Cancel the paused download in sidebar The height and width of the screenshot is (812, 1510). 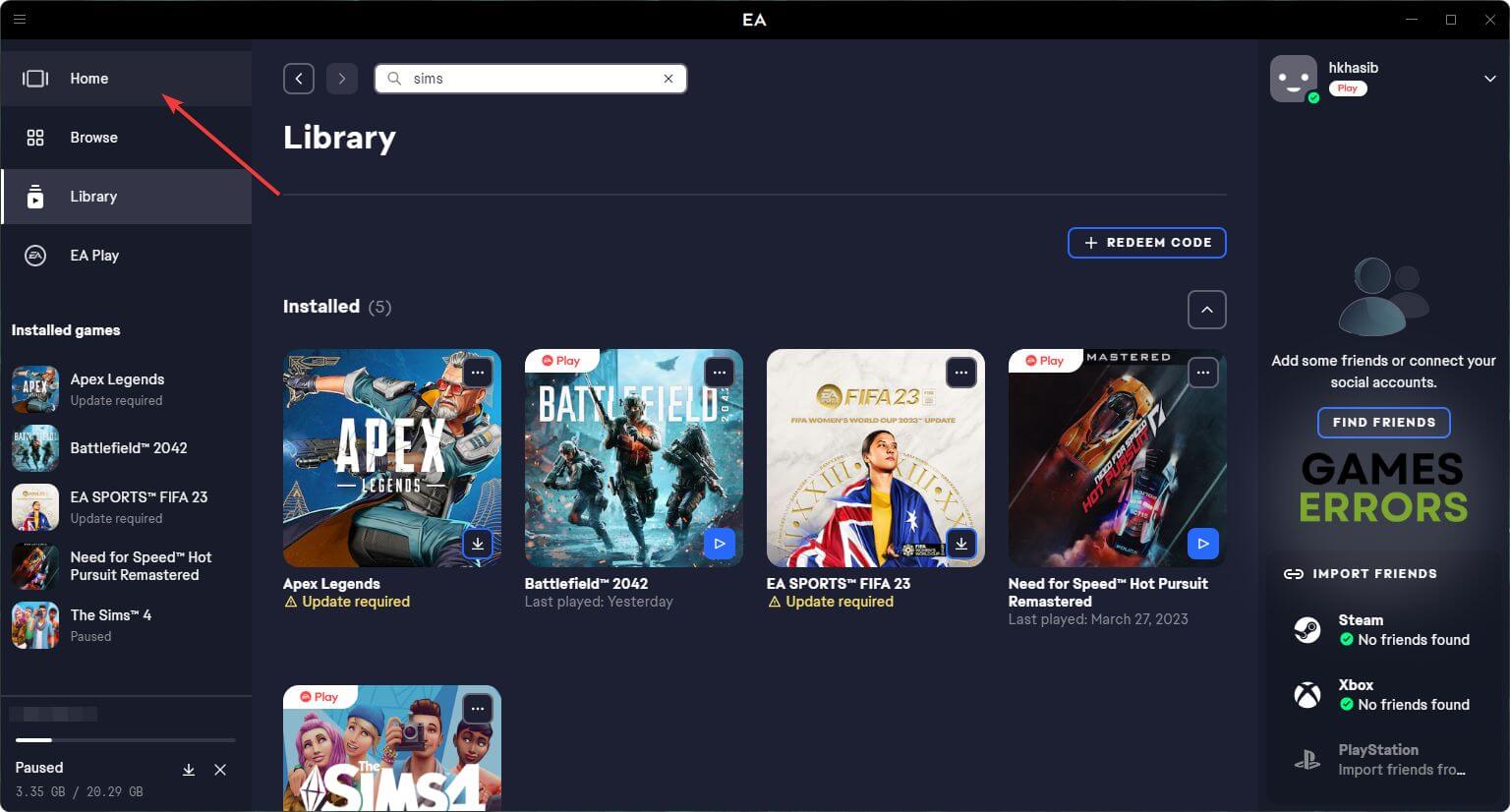click(x=220, y=770)
